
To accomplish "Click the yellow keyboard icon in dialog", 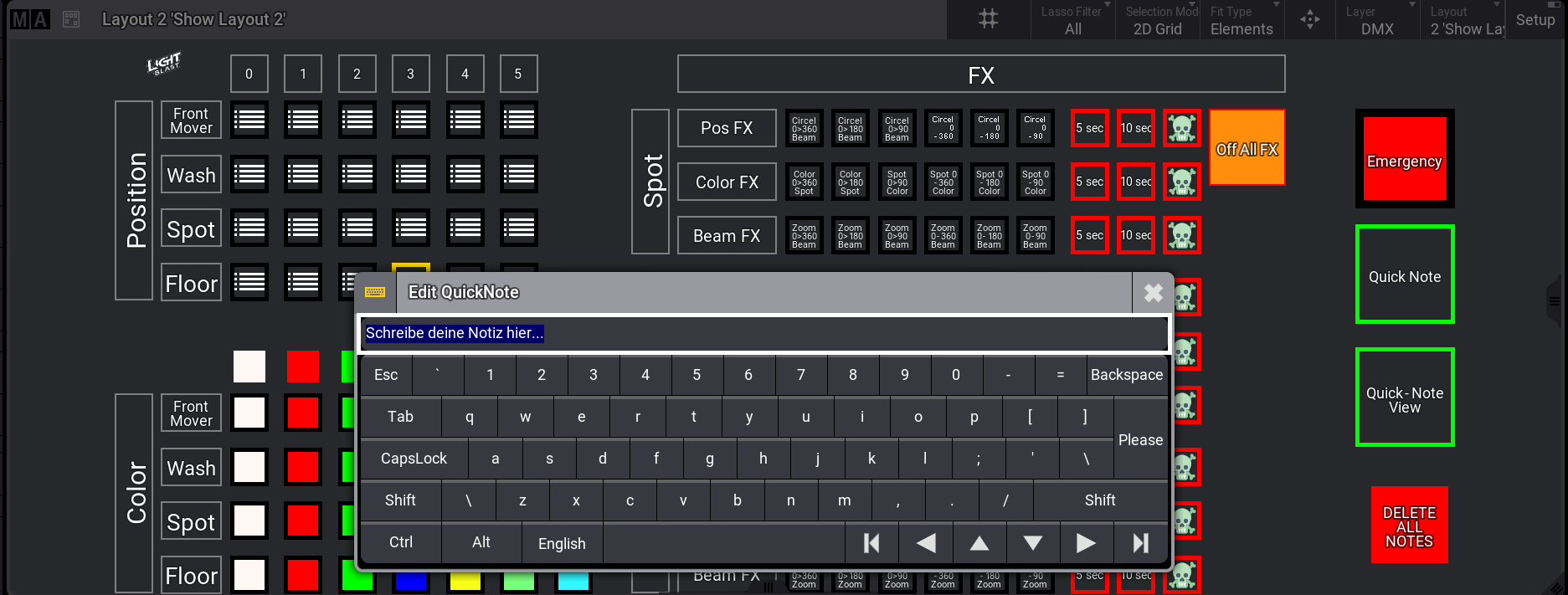I will 375,292.
